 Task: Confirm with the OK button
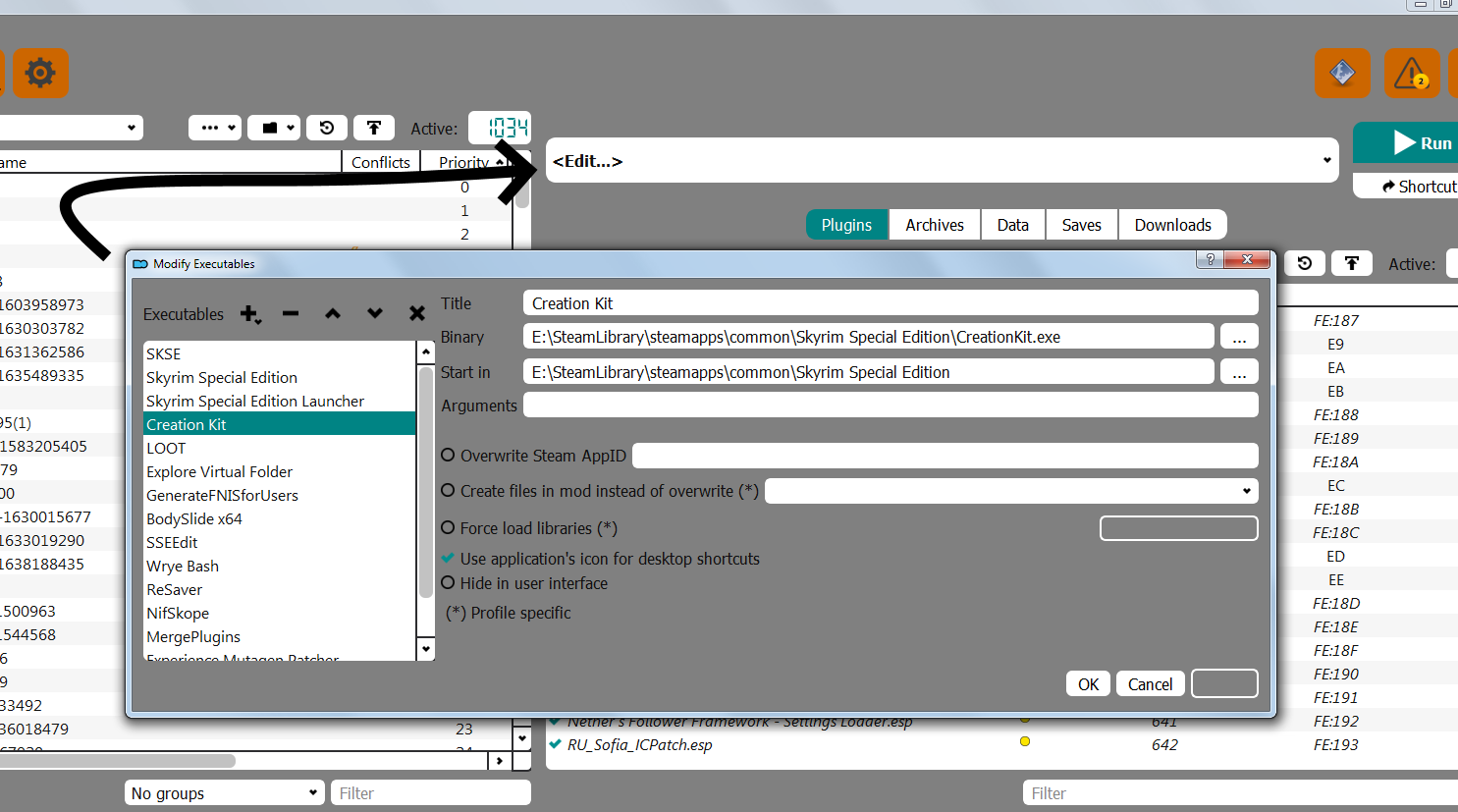point(1089,684)
